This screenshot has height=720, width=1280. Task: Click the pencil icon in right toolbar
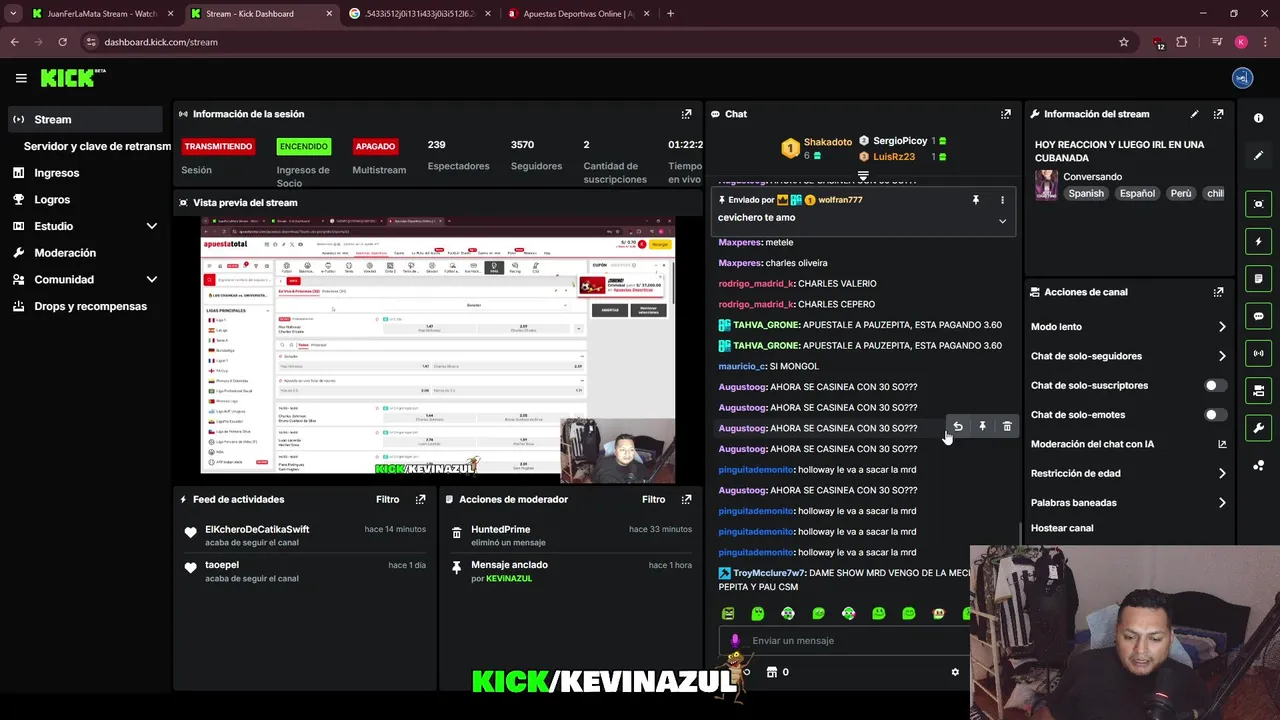coord(1258,155)
